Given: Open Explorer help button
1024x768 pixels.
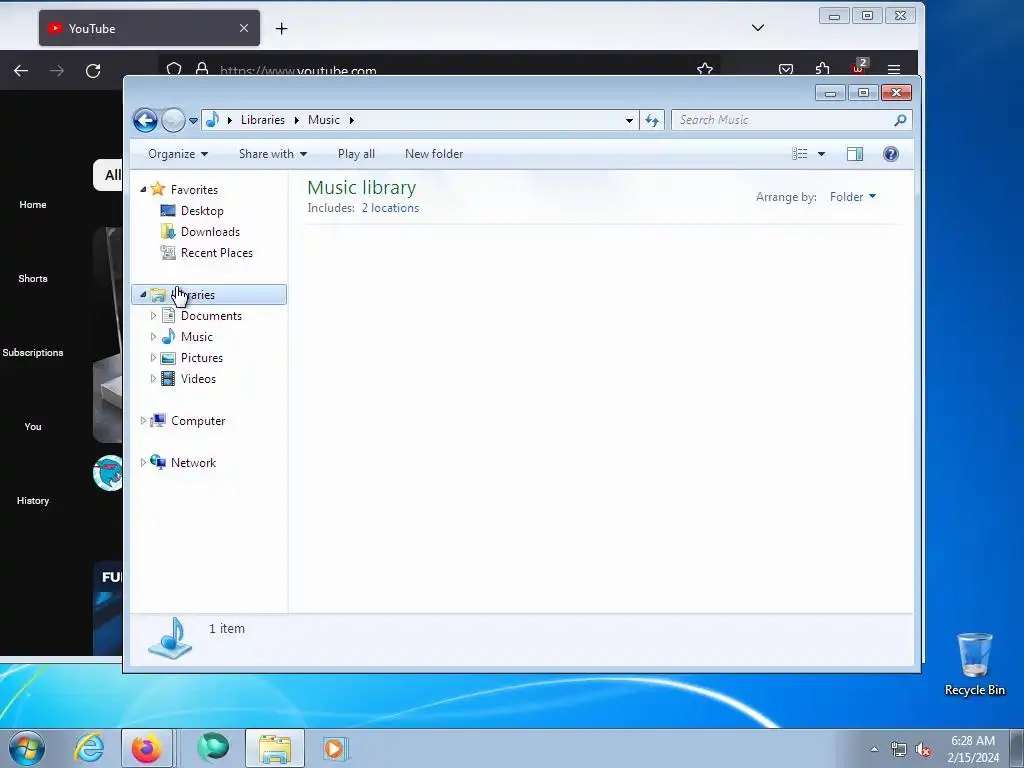Looking at the screenshot, I should pos(891,154).
